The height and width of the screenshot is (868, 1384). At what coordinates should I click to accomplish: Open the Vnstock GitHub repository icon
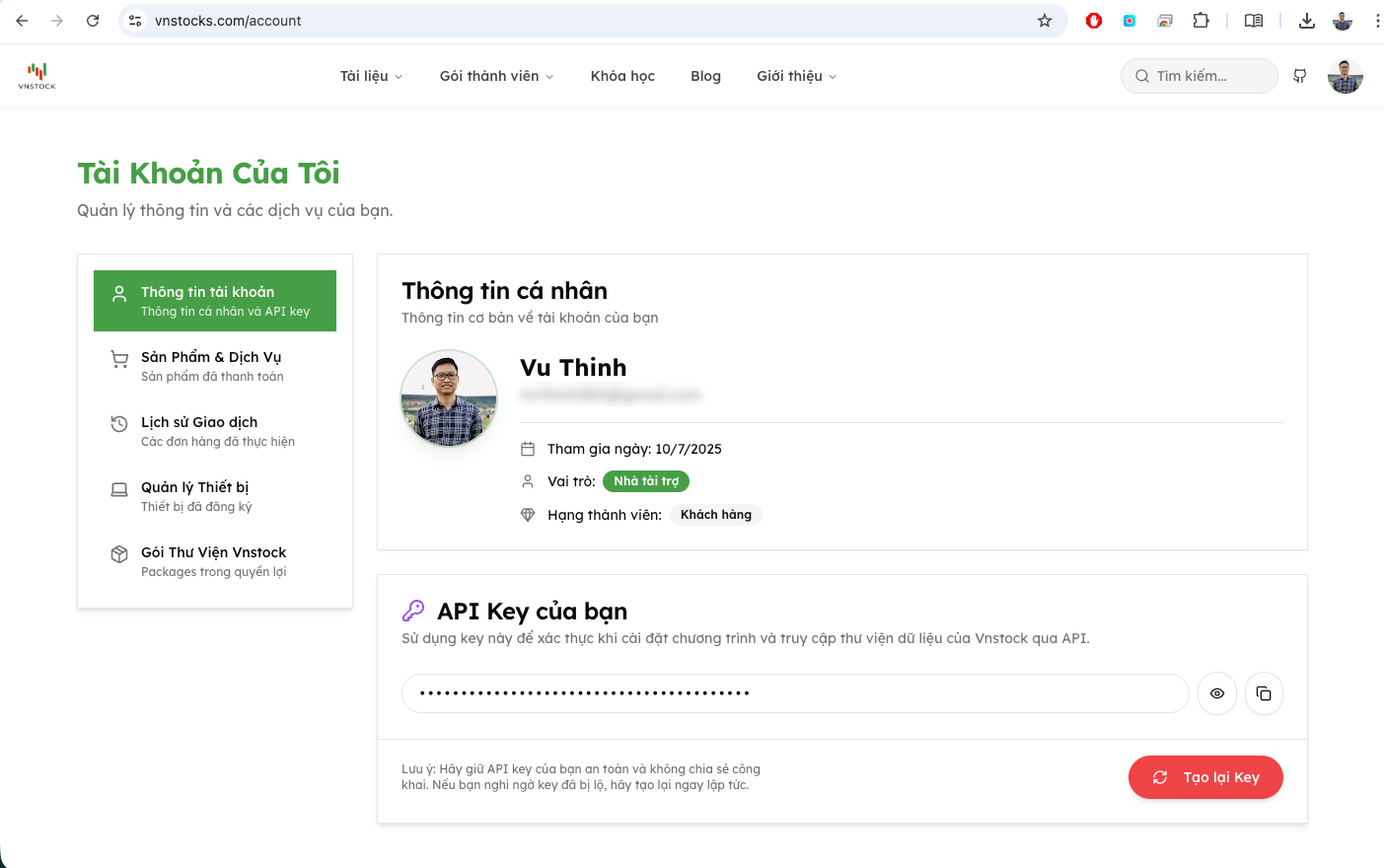1299,76
